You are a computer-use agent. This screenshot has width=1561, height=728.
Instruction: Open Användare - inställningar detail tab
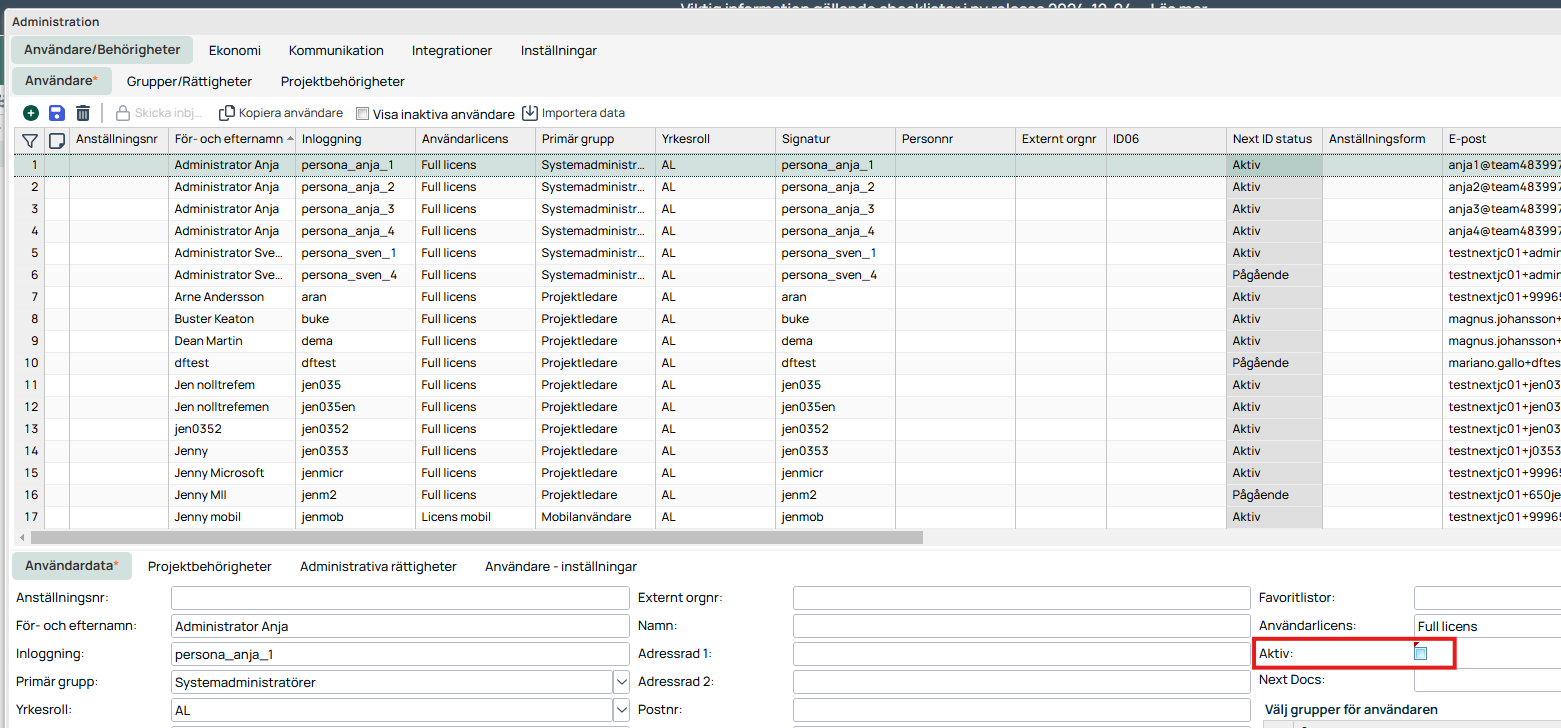click(561, 566)
